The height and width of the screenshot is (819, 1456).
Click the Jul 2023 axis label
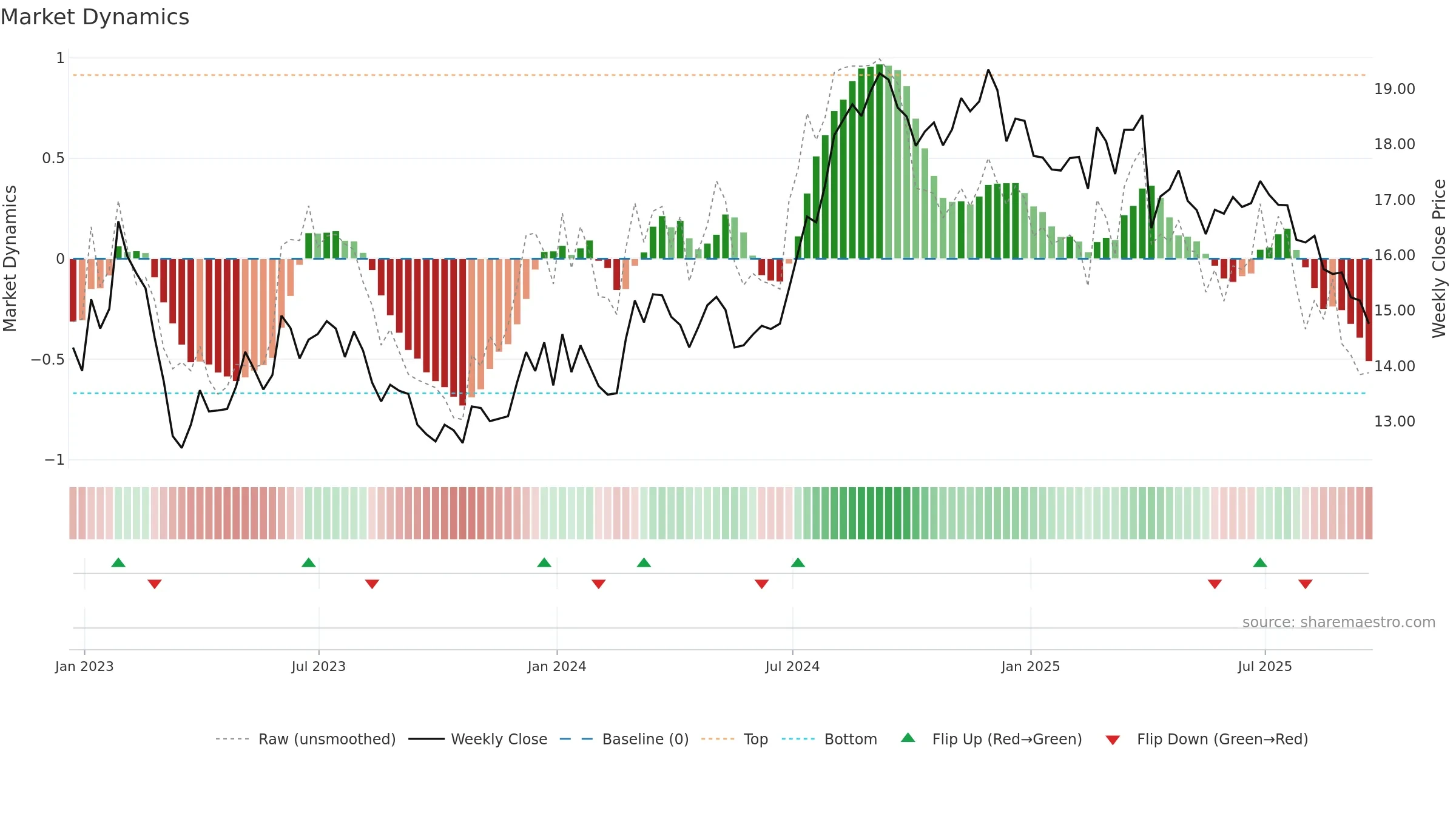[318, 667]
